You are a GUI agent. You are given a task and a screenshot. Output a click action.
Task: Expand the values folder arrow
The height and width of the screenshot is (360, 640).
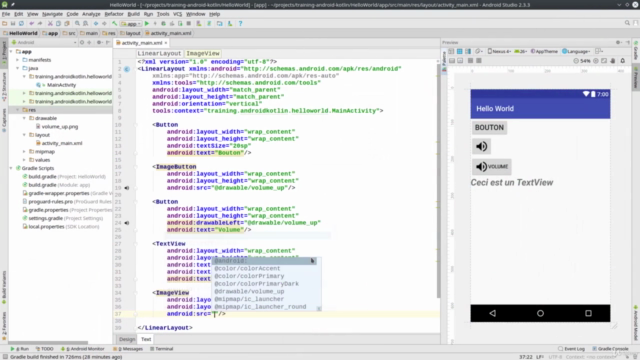point(24,160)
